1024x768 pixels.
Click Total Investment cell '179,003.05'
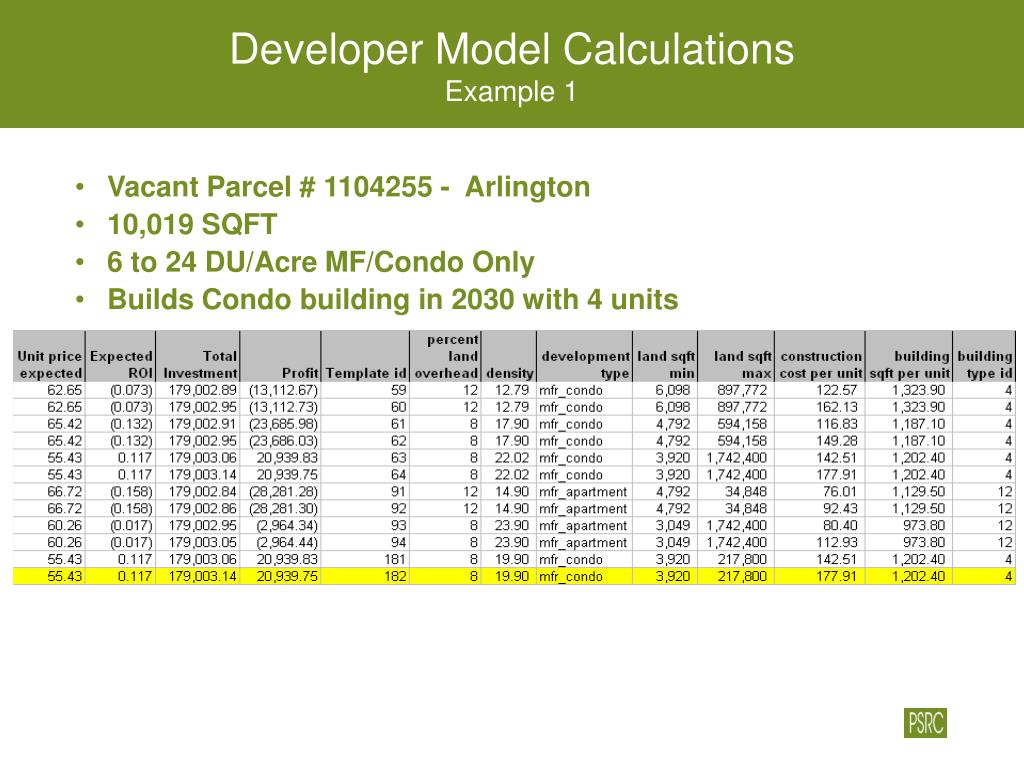[x=199, y=543]
